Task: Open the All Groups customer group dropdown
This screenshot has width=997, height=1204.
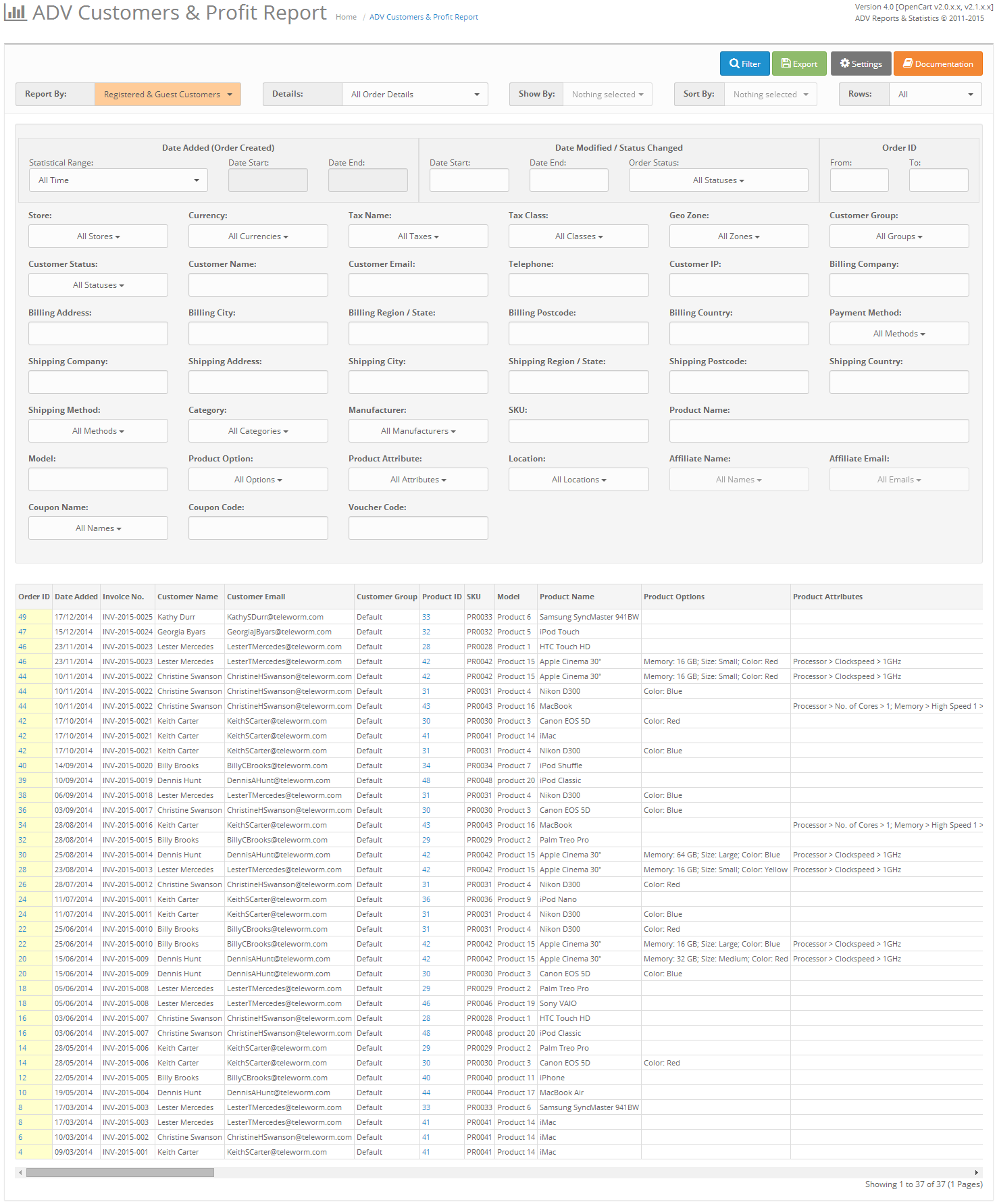Action: coord(899,236)
